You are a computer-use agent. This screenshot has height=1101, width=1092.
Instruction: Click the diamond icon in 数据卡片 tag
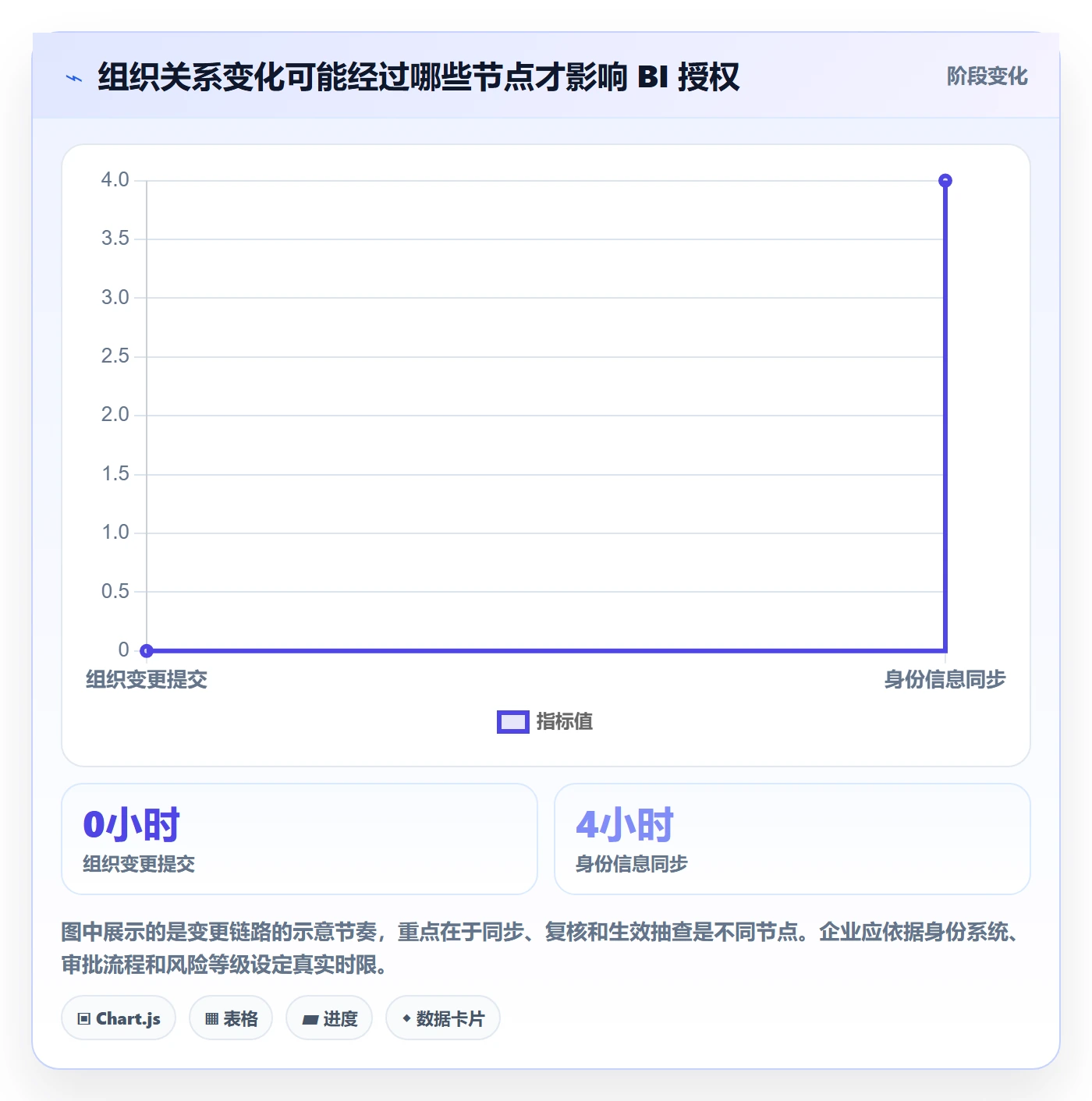pos(406,1018)
